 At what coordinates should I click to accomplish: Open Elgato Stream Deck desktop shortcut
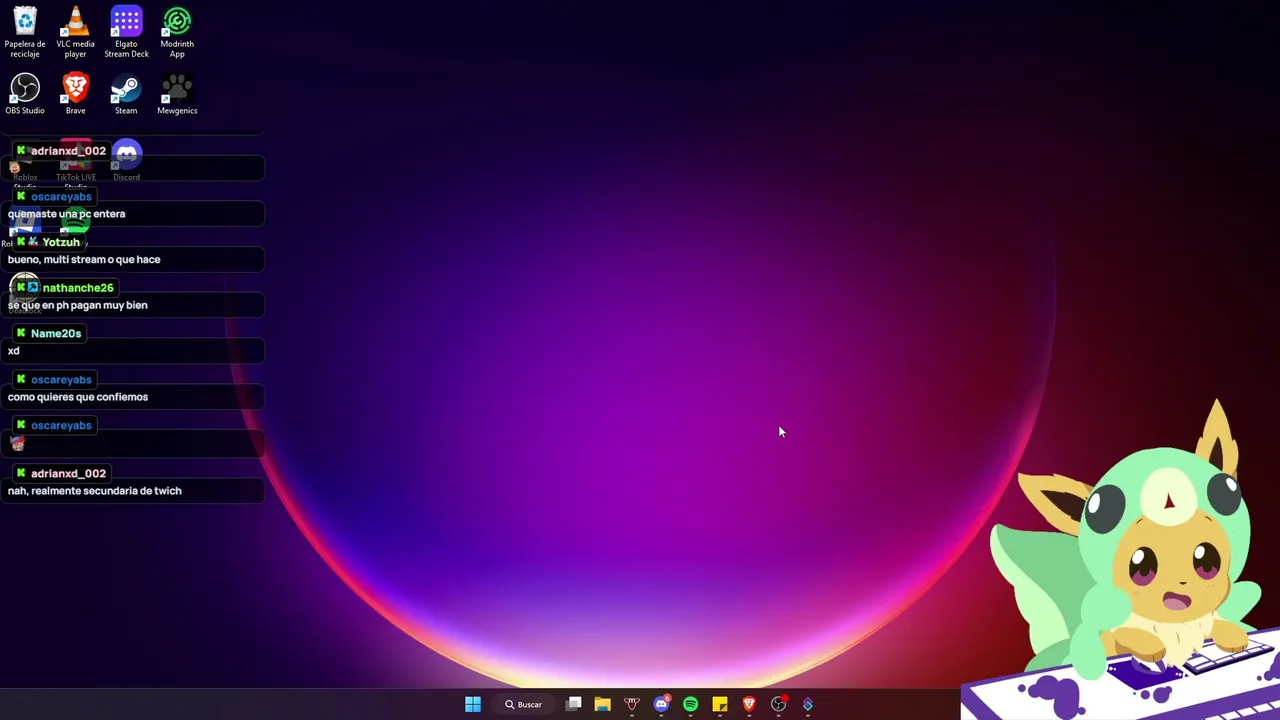(x=126, y=32)
